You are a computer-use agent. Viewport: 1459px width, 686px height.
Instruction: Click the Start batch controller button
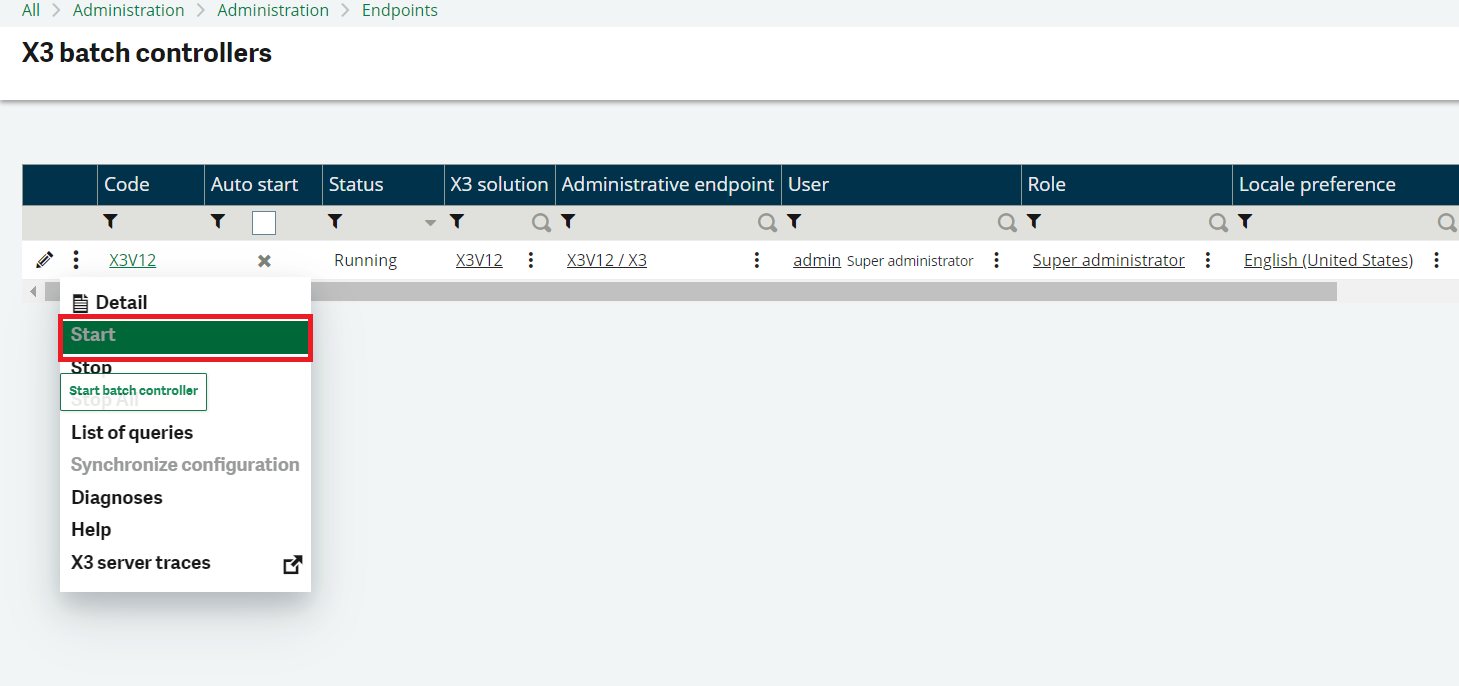pyautogui.click(x=133, y=391)
